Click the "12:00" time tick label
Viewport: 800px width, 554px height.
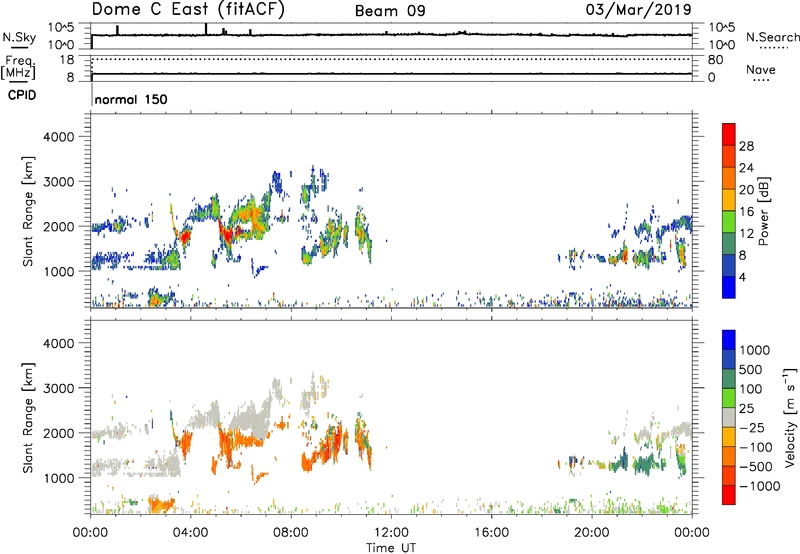[391, 533]
